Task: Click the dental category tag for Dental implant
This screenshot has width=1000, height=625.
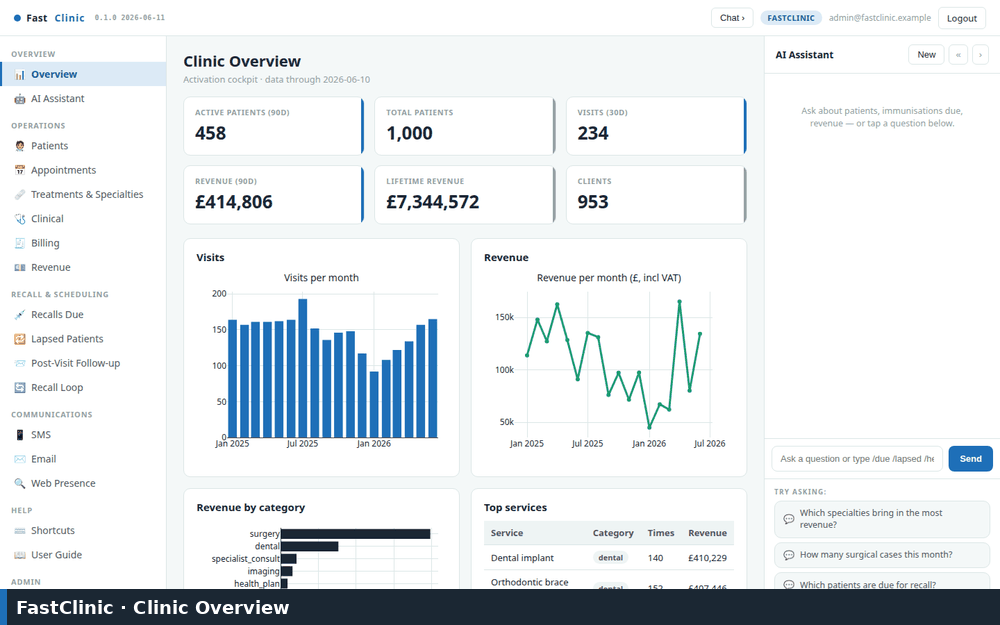Action: [610, 558]
